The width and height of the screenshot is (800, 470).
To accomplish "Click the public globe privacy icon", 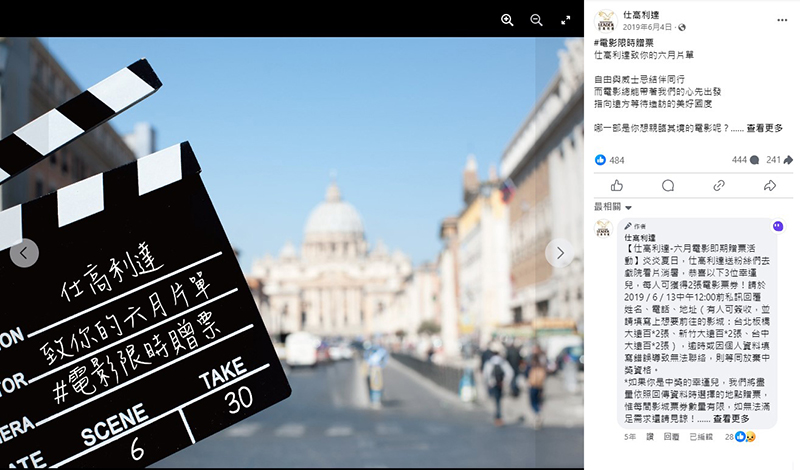I will pos(682,28).
